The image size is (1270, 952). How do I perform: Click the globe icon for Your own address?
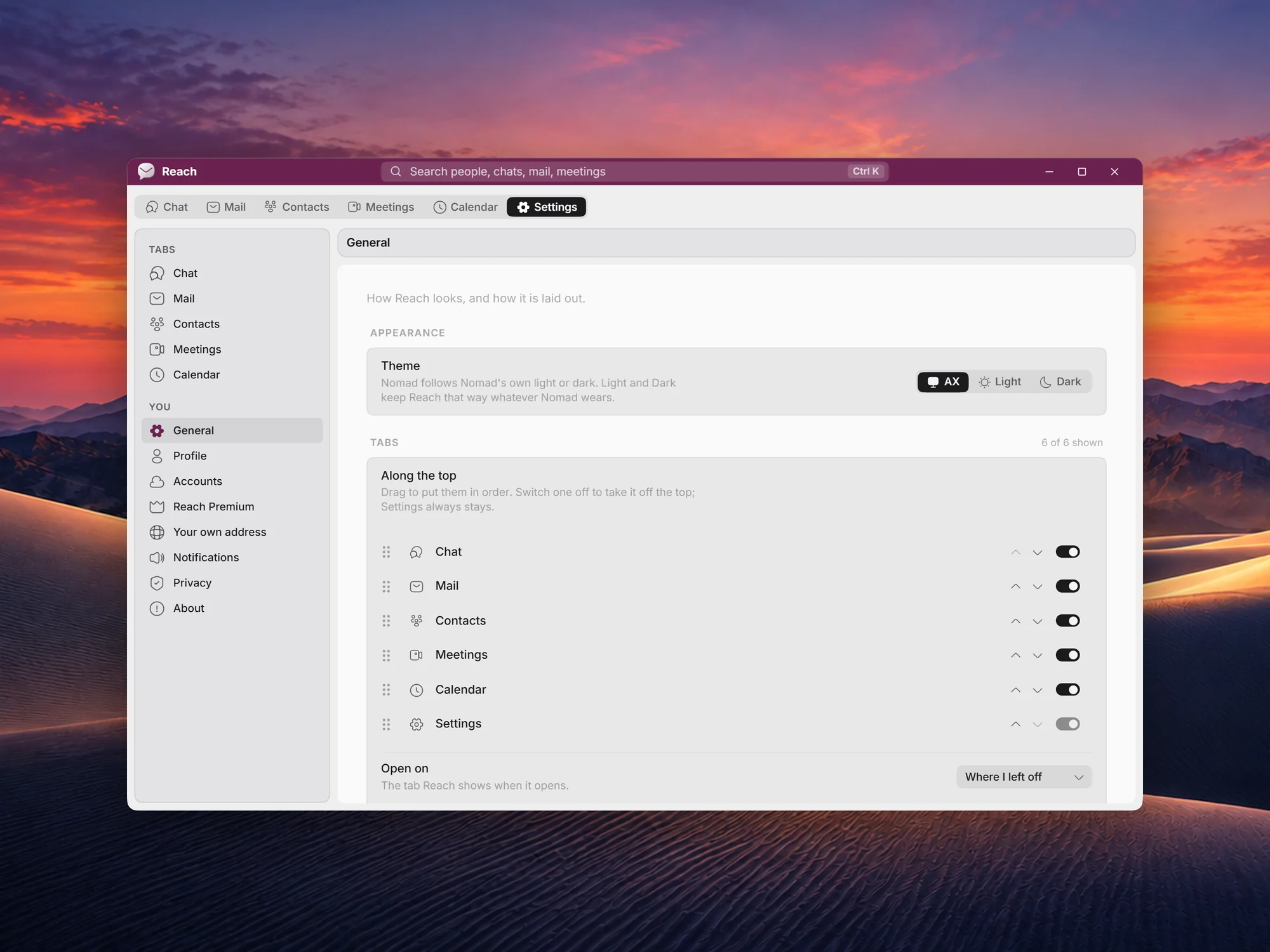[x=157, y=532]
